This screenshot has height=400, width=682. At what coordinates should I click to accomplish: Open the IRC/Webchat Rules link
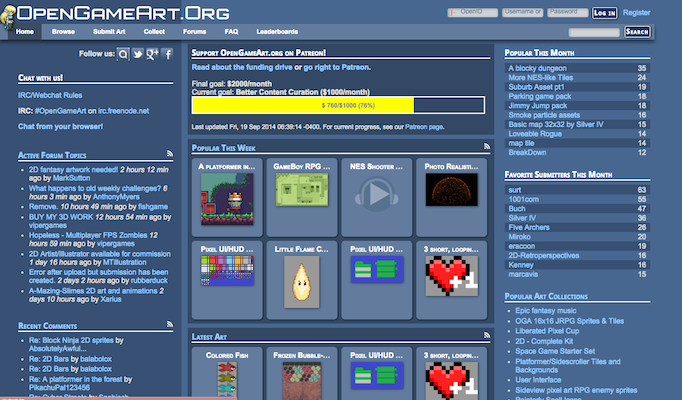click(x=50, y=95)
